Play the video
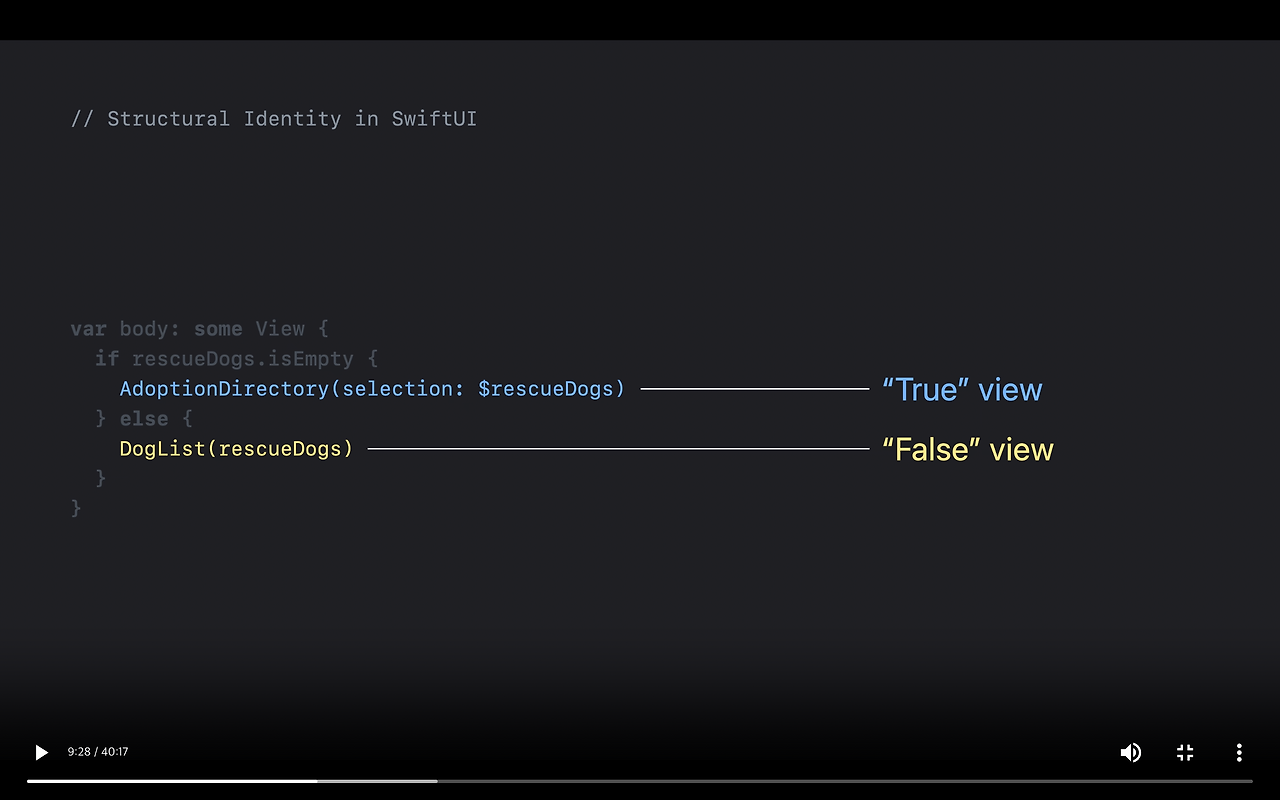 (41, 752)
